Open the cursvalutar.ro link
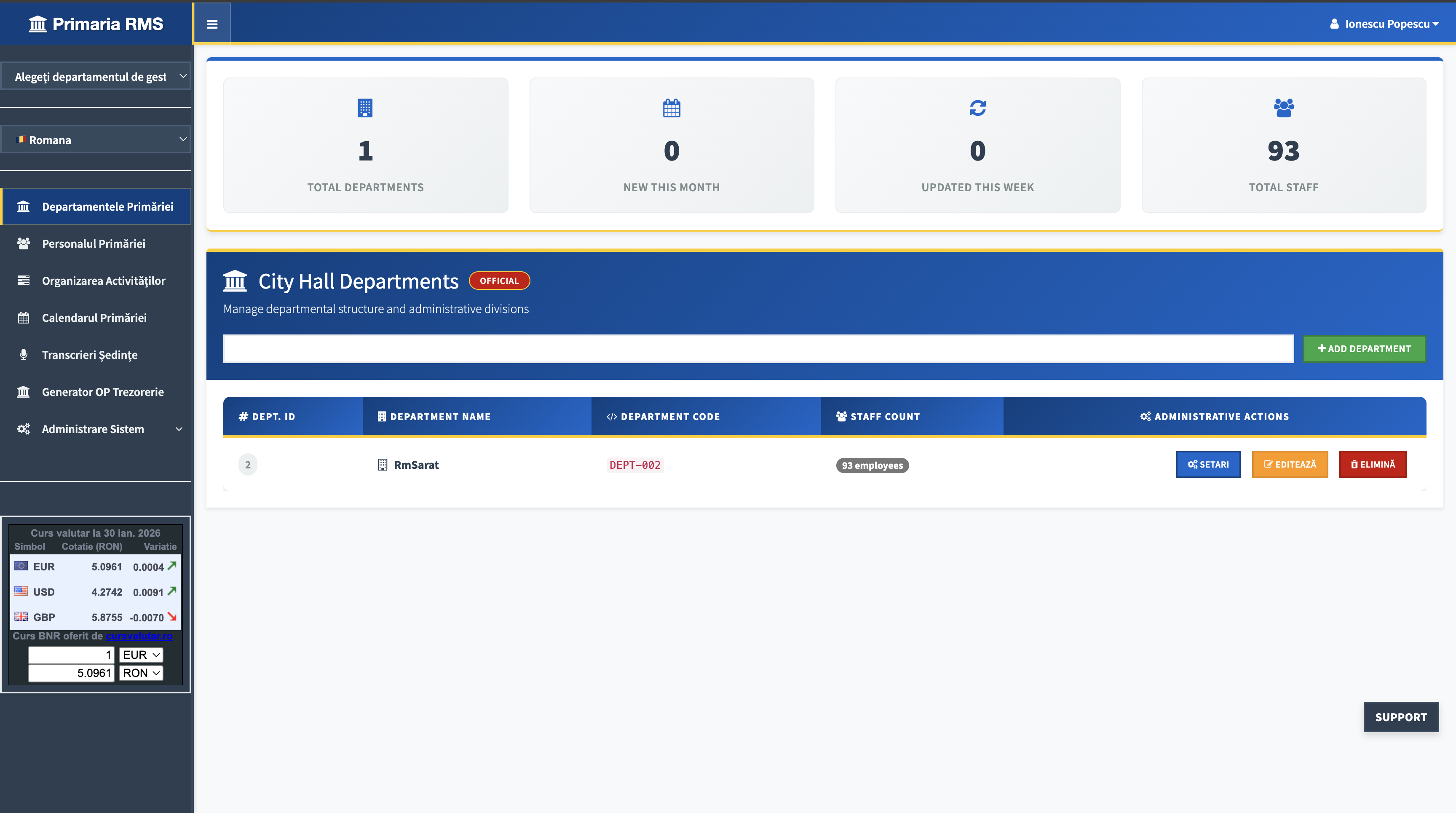 pos(139,636)
